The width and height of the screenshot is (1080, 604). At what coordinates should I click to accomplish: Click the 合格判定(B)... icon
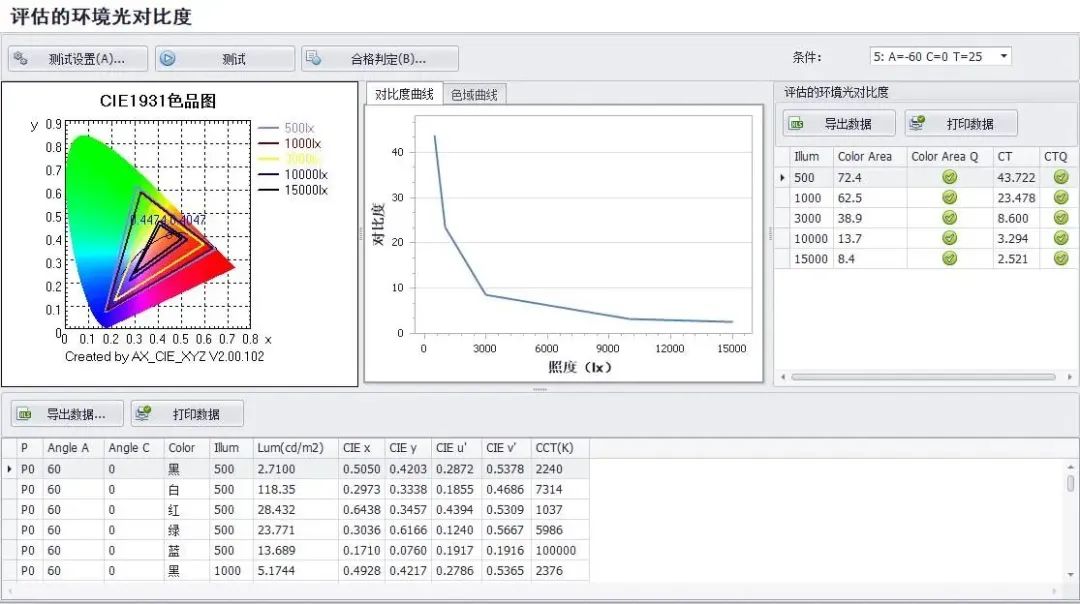[x=314, y=58]
